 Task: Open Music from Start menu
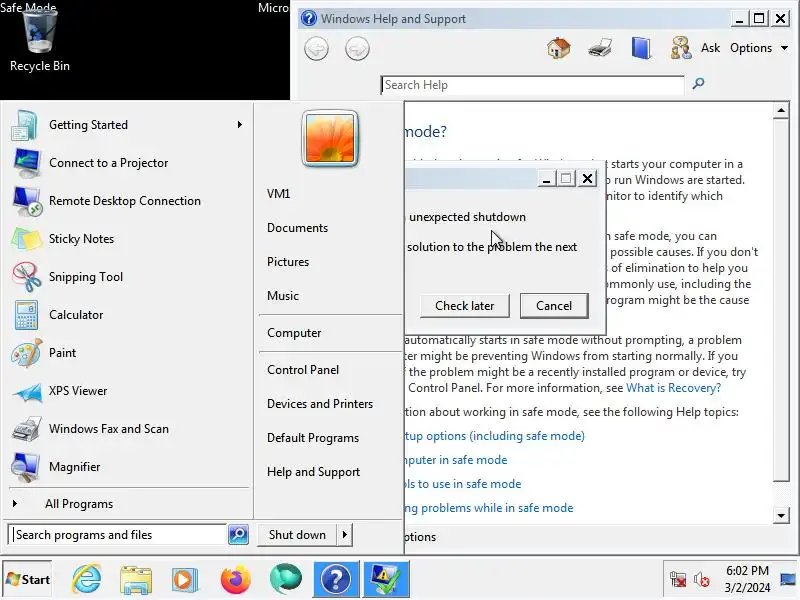pyautogui.click(x=283, y=296)
